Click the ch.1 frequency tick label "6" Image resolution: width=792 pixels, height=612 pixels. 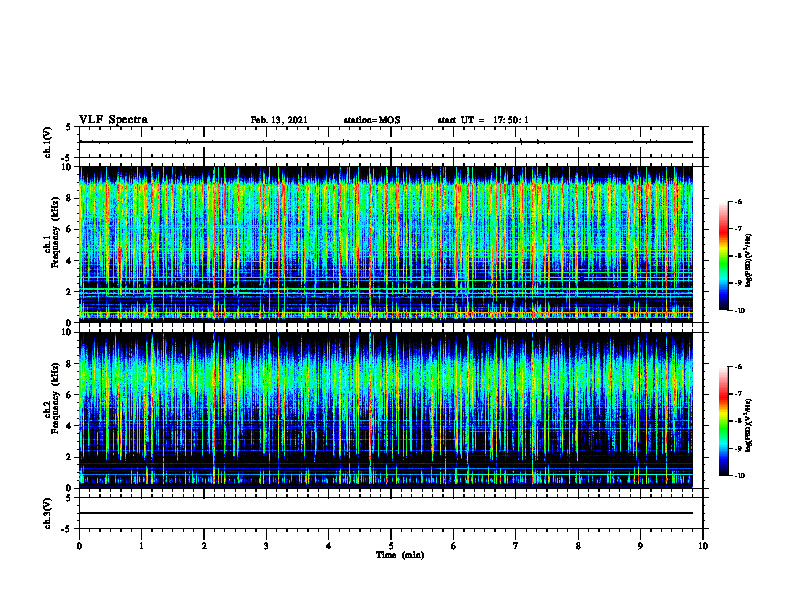70,229
